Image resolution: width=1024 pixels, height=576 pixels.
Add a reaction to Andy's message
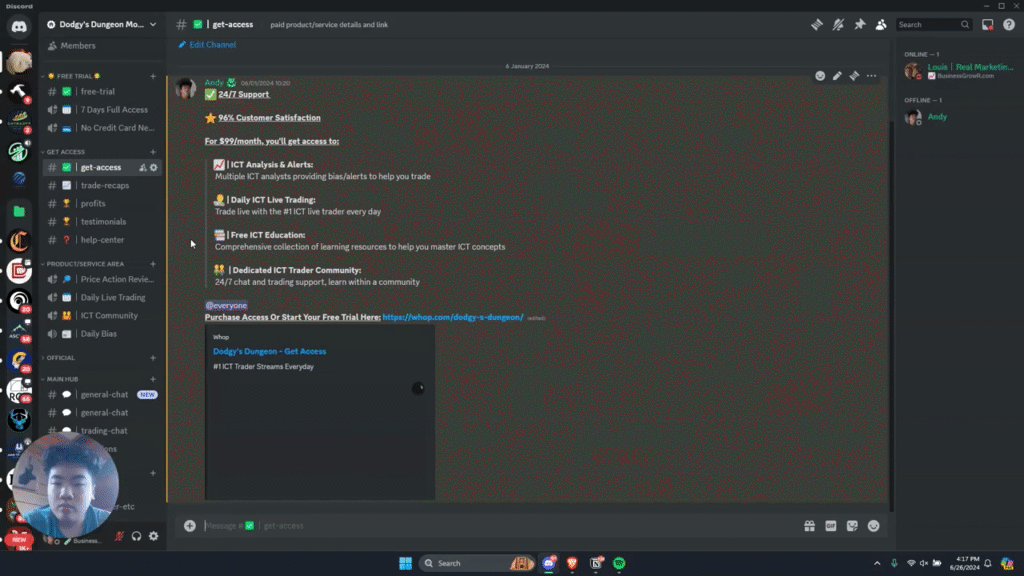click(x=822, y=75)
